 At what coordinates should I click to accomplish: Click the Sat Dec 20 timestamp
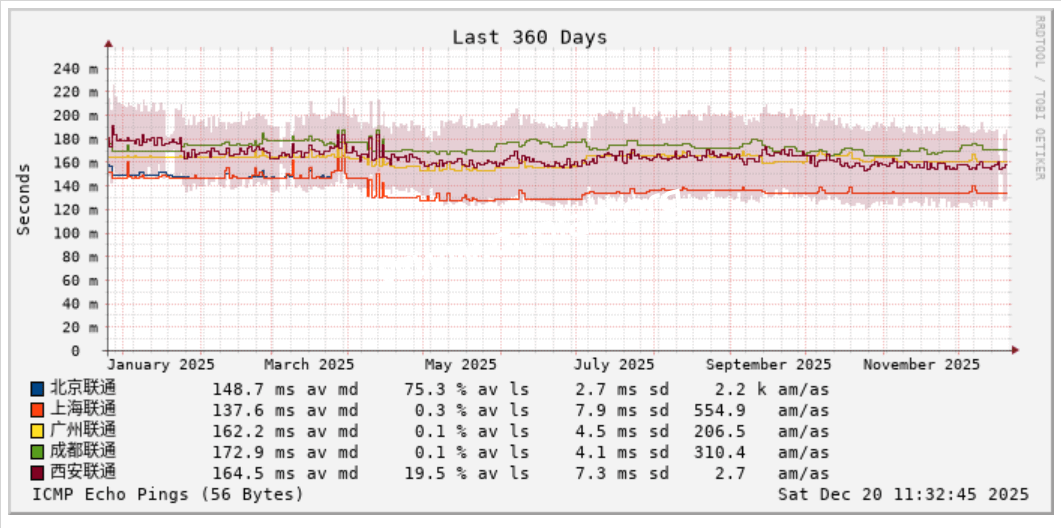click(903, 494)
